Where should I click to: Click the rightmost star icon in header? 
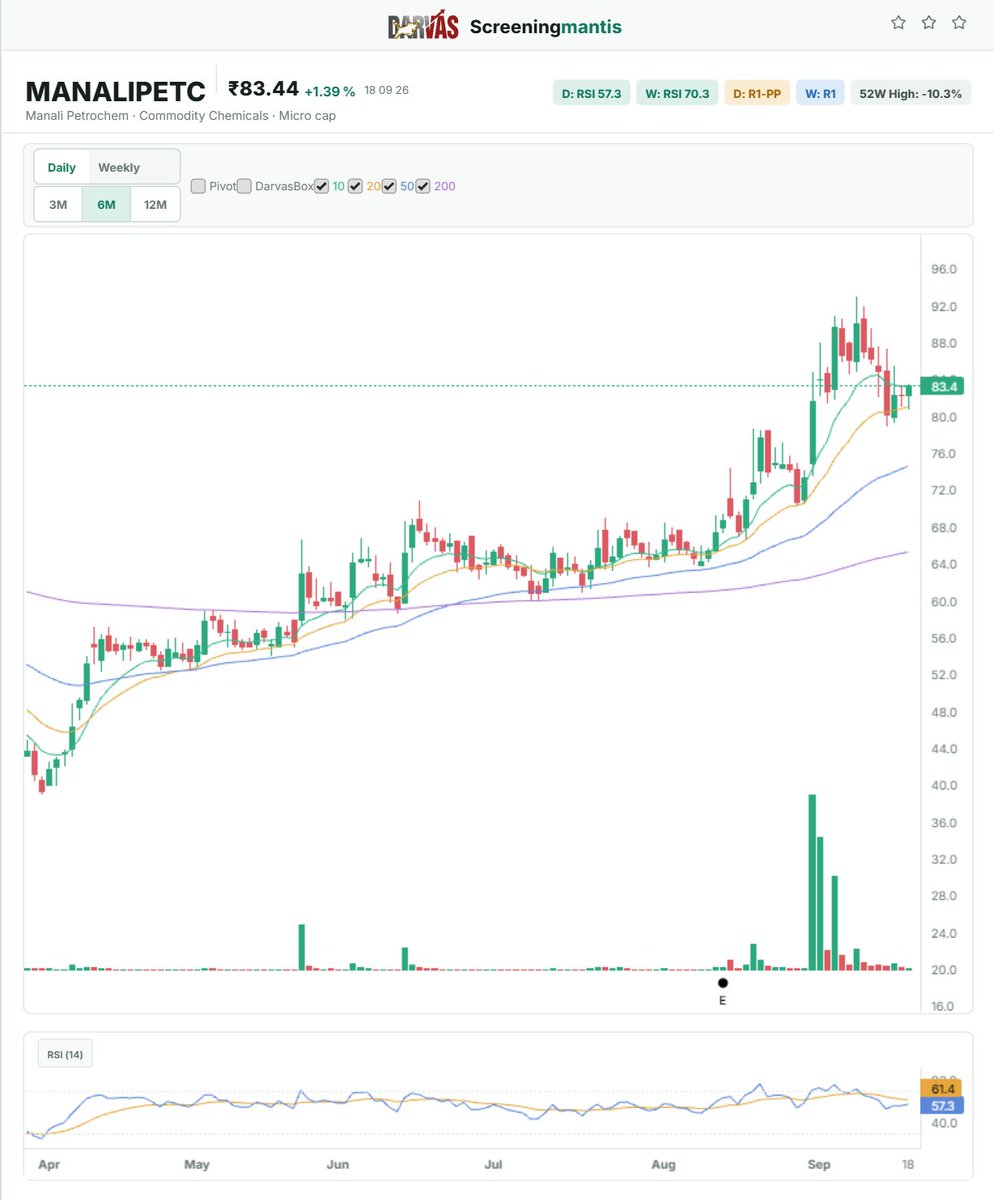pyautogui.click(x=960, y=23)
